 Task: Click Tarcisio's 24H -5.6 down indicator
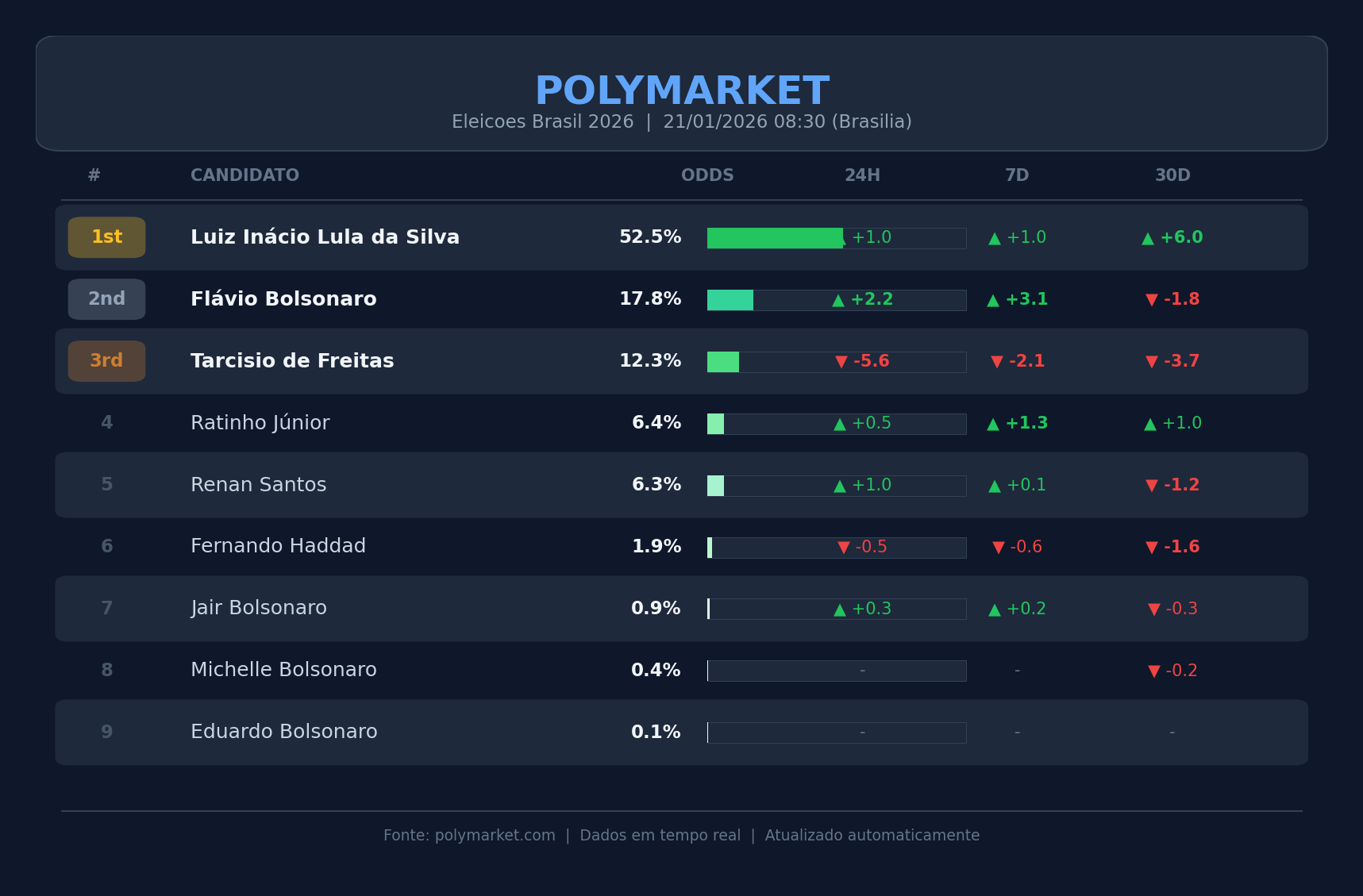[862, 362]
